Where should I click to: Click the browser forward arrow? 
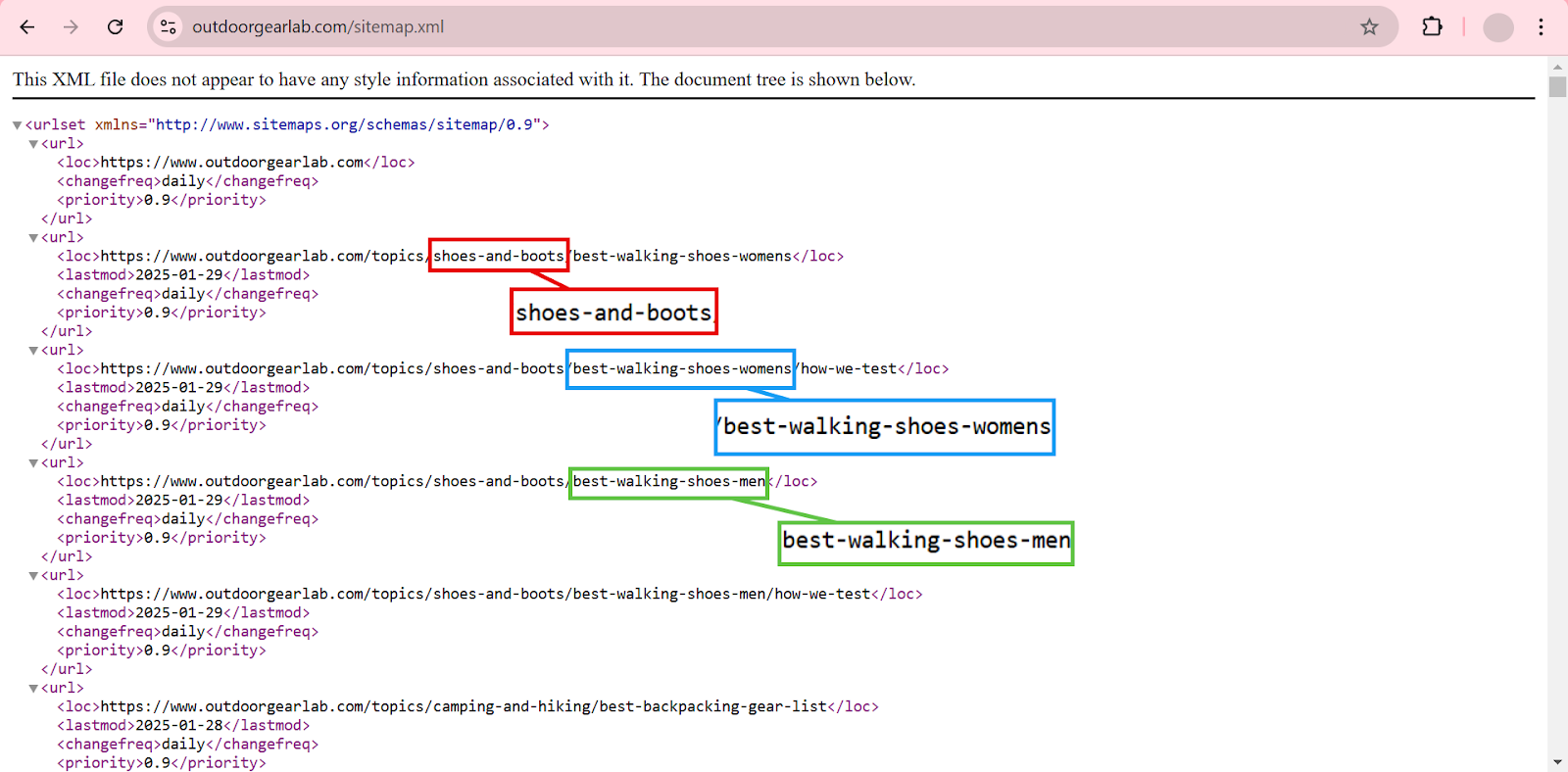point(71,27)
